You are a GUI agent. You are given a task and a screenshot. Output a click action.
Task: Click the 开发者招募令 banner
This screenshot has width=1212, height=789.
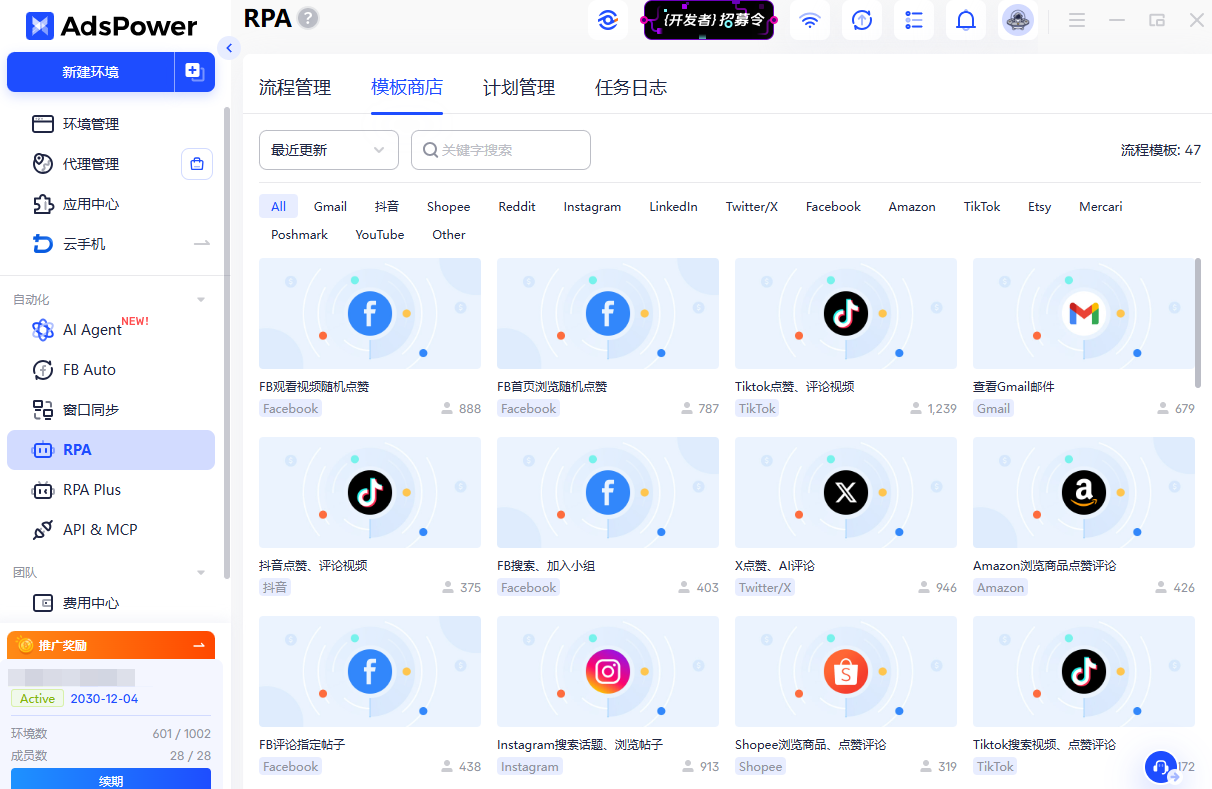point(709,20)
